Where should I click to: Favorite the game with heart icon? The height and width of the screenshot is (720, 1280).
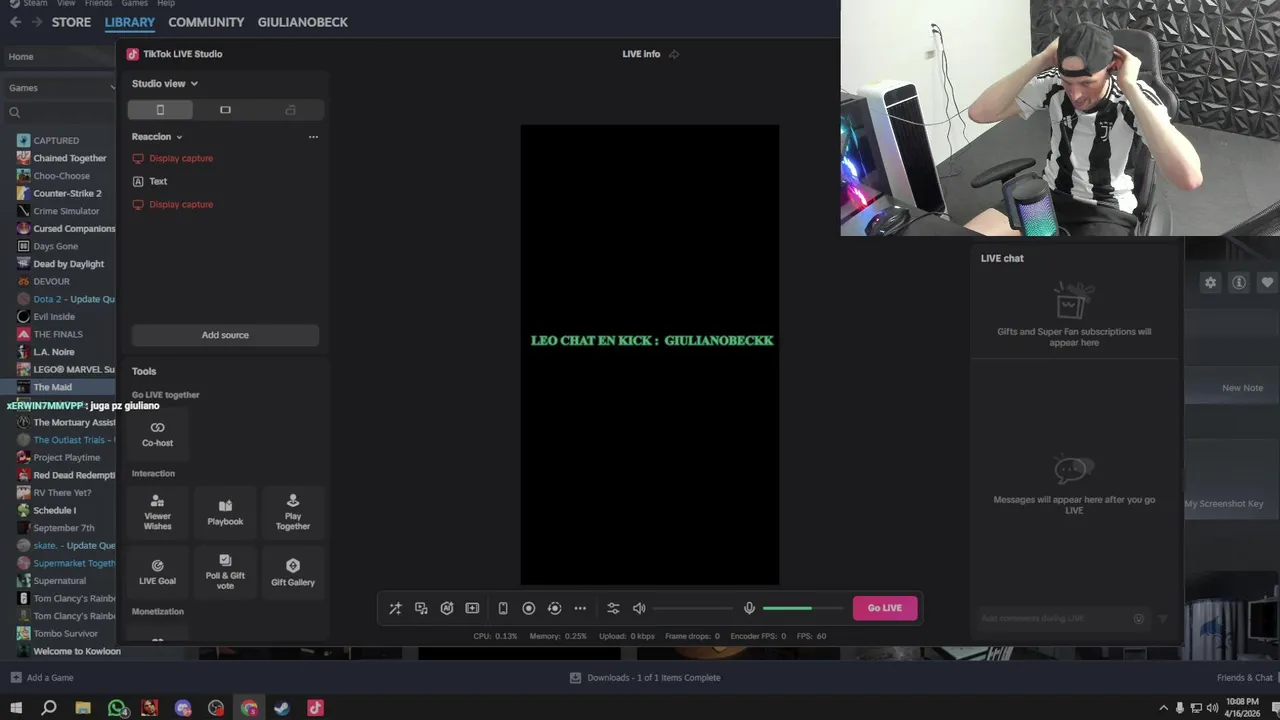(x=1267, y=283)
